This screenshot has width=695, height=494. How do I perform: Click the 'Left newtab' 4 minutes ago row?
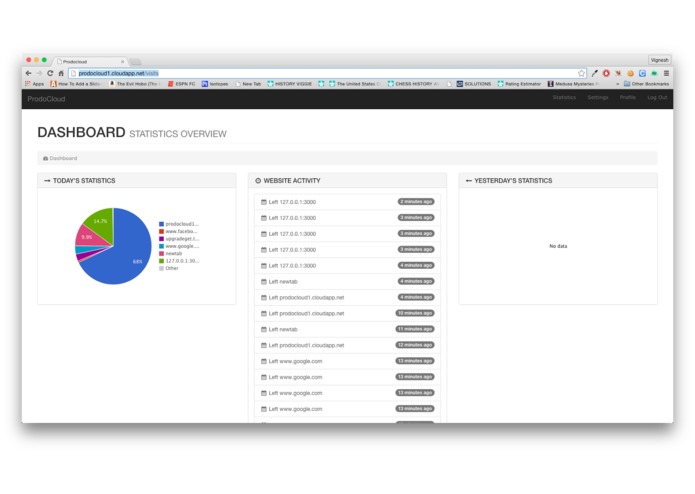click(348, 282)
